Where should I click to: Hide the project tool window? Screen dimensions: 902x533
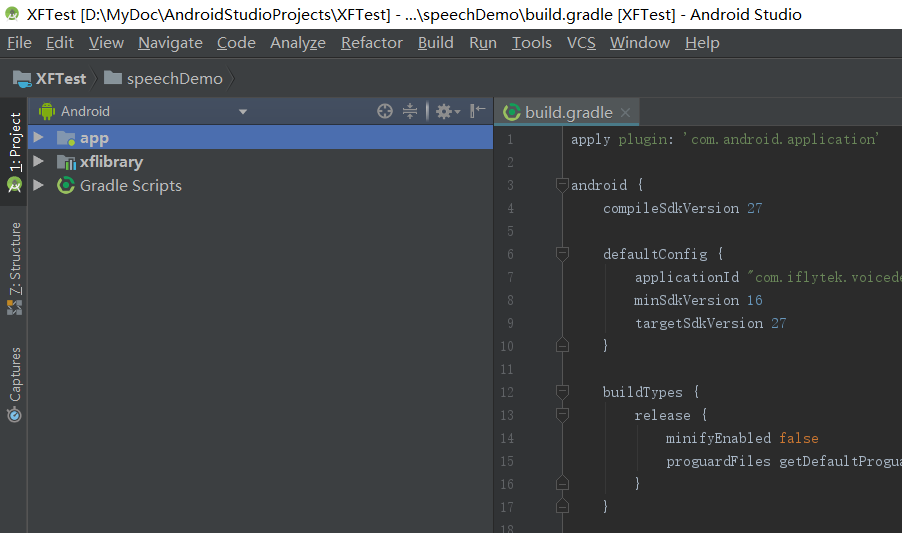(477, 111)
